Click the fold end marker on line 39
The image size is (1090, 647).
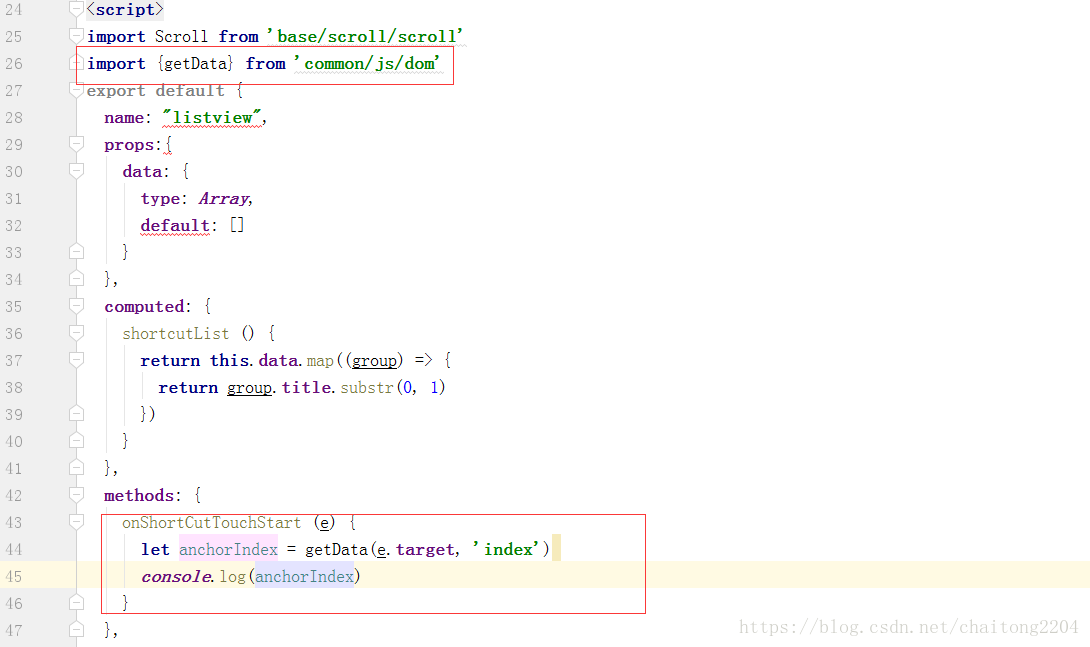pos(76,413)
